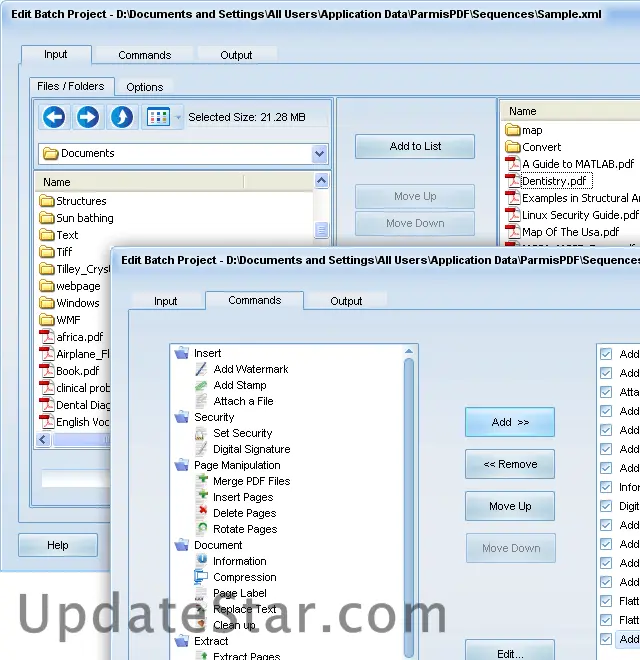Click the Rotate Pages command icon
This screenshot has height=660, width=640.
click(x=203, y=528)
